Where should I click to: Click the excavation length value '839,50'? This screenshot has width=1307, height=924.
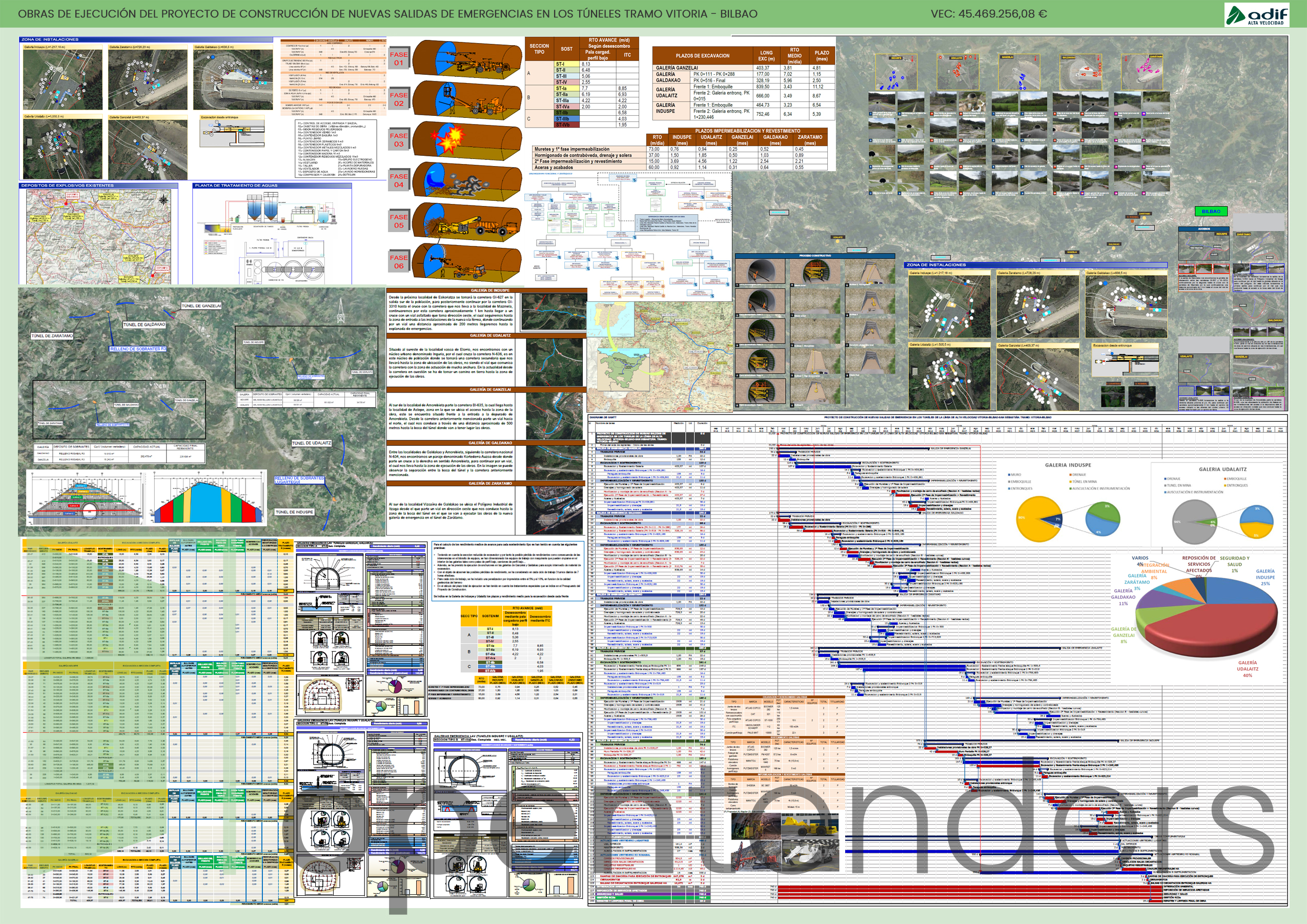(x=763, y=87)
